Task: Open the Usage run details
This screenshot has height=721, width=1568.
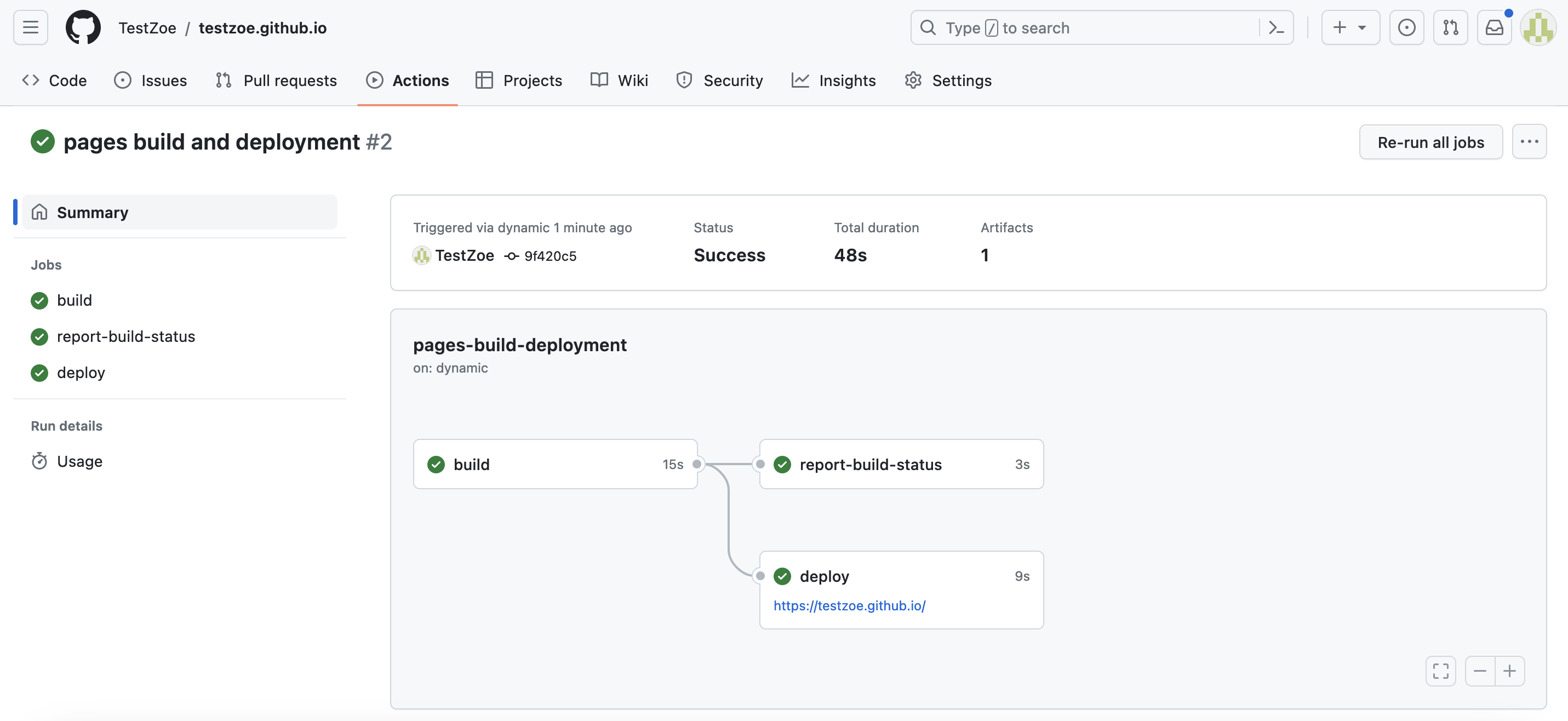Action: [79, 461]
